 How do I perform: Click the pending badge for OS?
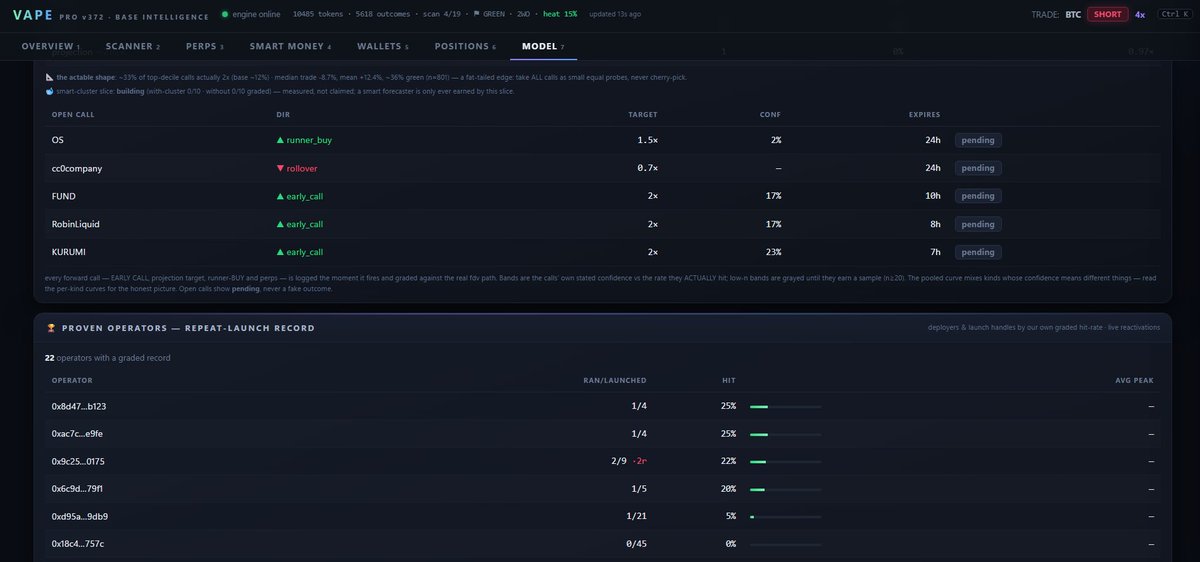pyautogui.click(x=978, y=140)
